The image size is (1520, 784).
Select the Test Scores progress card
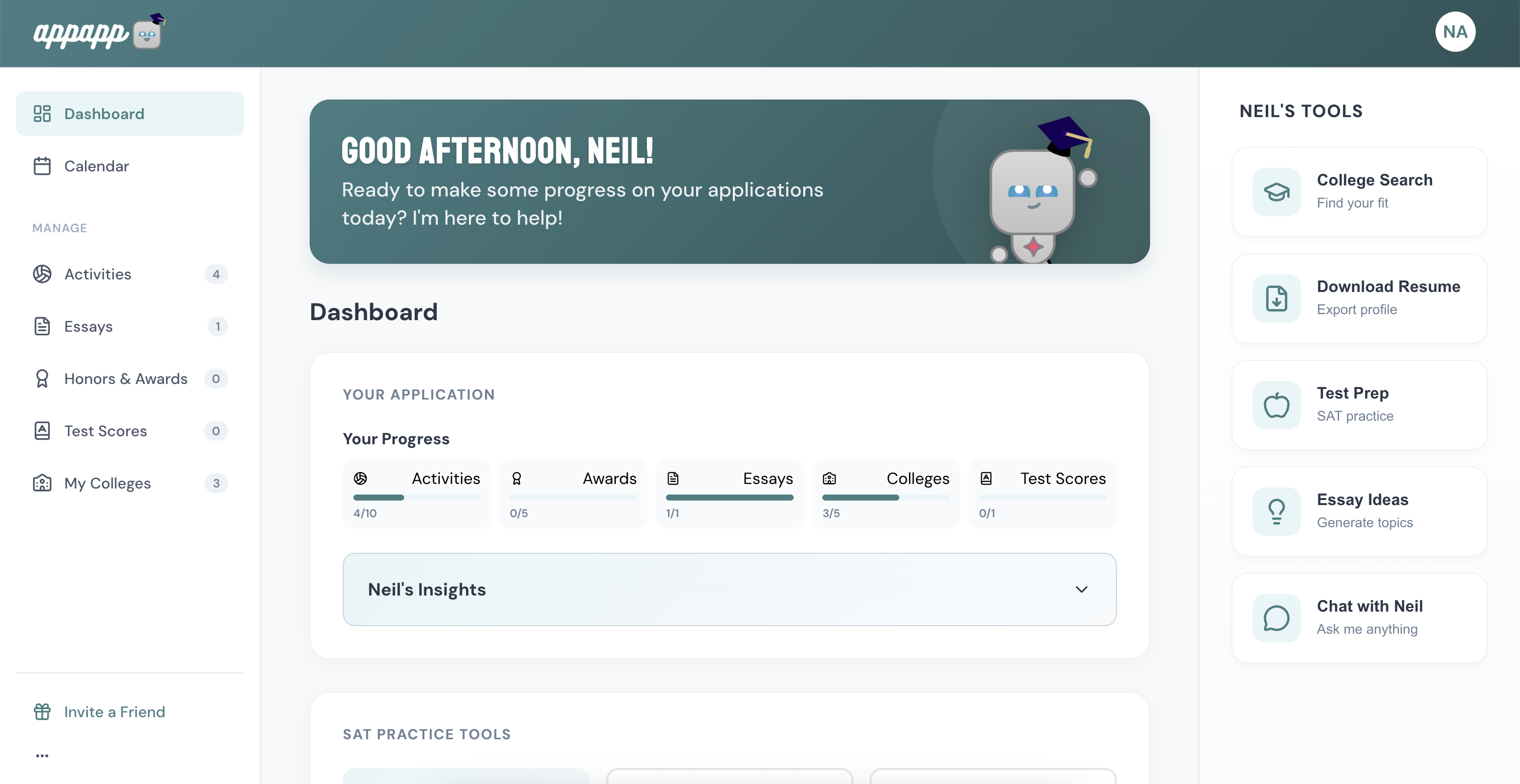click(x=1042, y=494)
